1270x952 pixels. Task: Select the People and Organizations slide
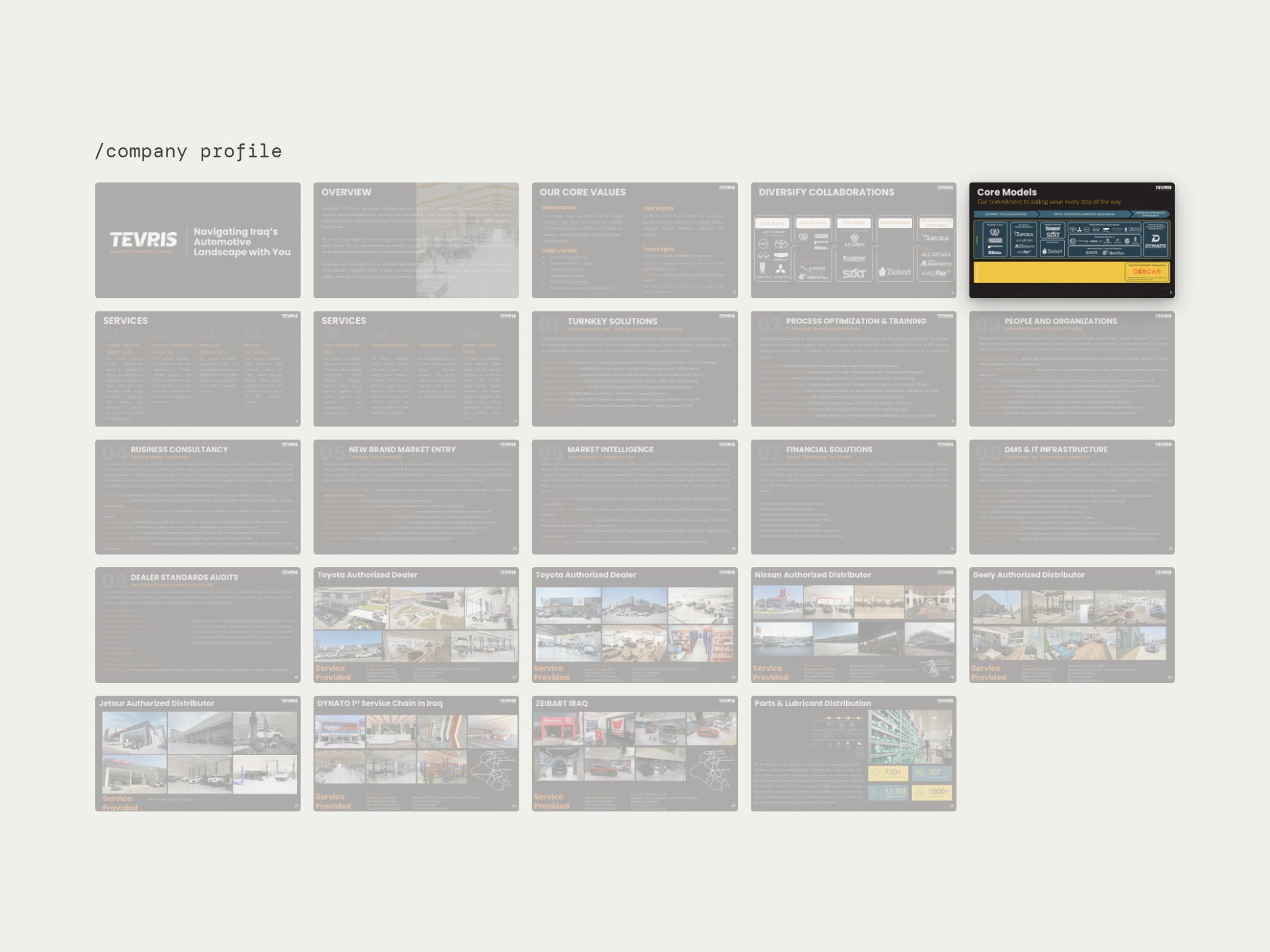pyautogui.click(x=1072, y=369)
